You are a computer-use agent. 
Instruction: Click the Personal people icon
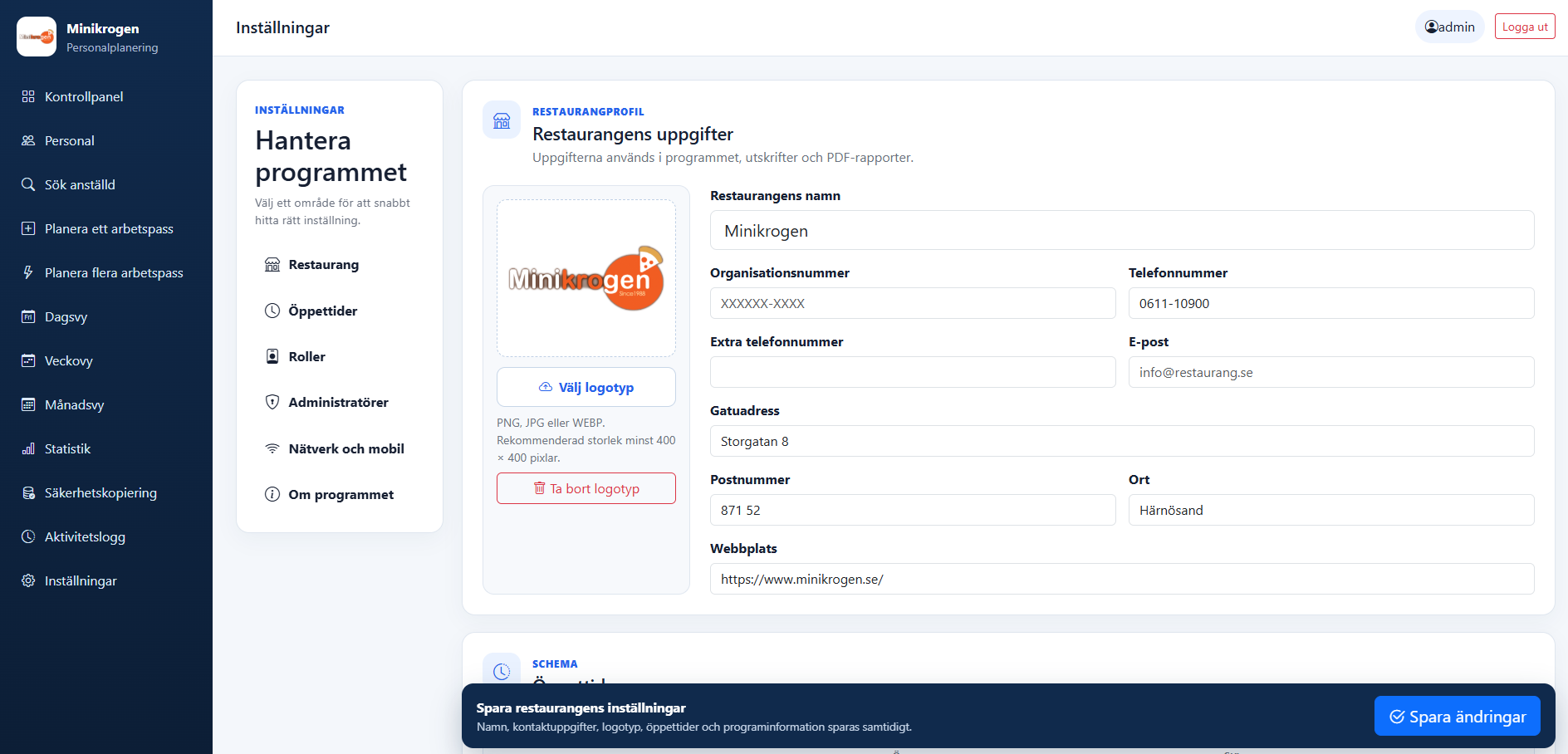(28, 140)
